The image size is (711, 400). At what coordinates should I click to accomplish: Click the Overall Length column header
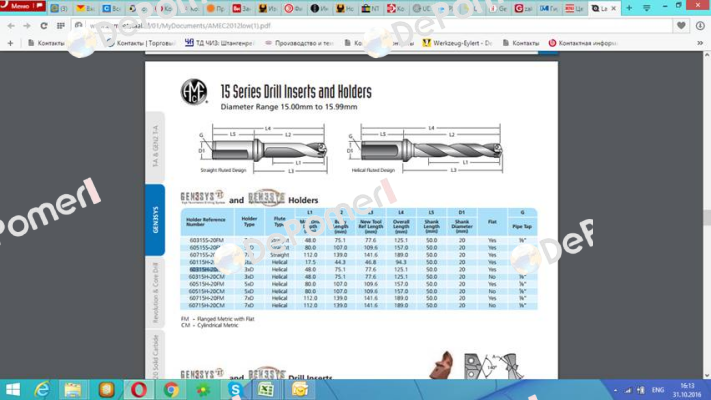[x=401, y=225]
